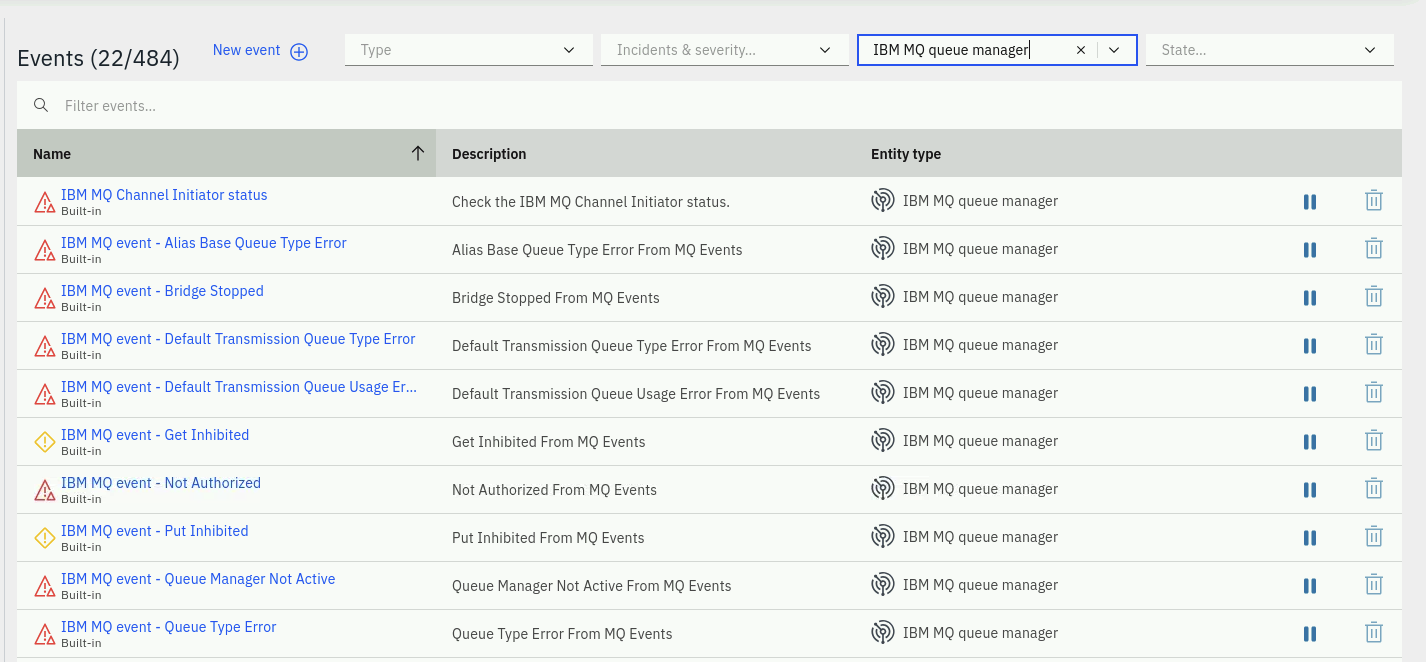1426x662 pixels.
Task: Open the Incidents & severity dropdown
Action: coord(725,50)
